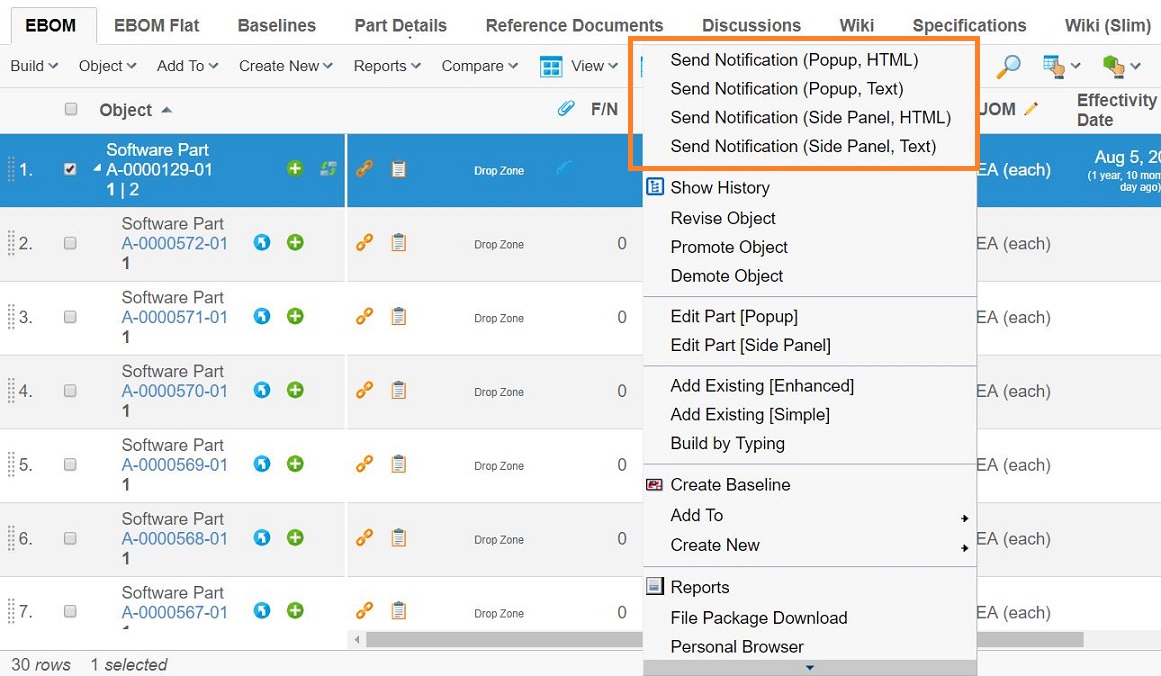Viewport: 1161px width, 676px height.
Task: Open part link A-0000568-01
Action: pyautogui.click(x=174, y=538)
